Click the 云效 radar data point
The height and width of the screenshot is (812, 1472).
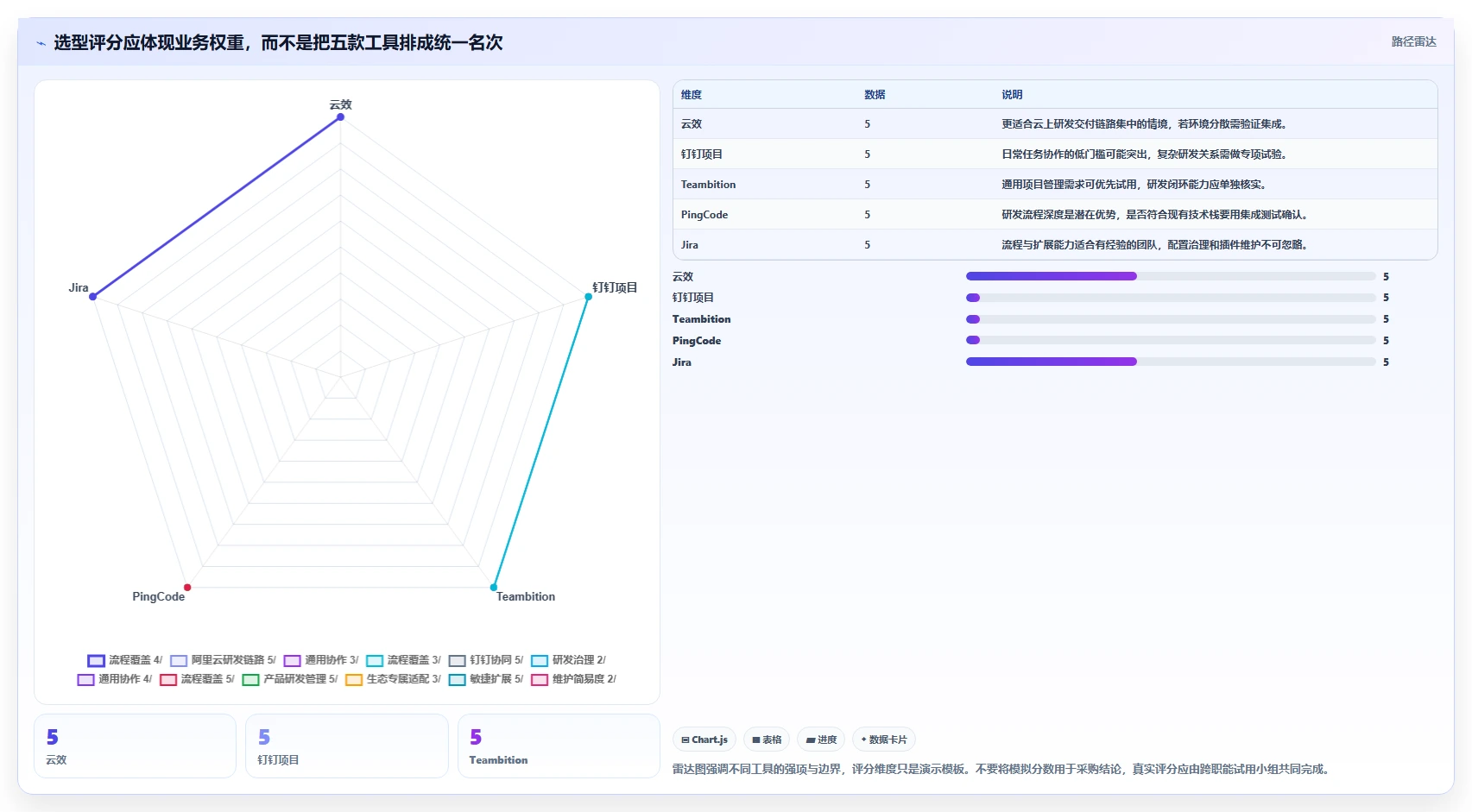(340, 116)
